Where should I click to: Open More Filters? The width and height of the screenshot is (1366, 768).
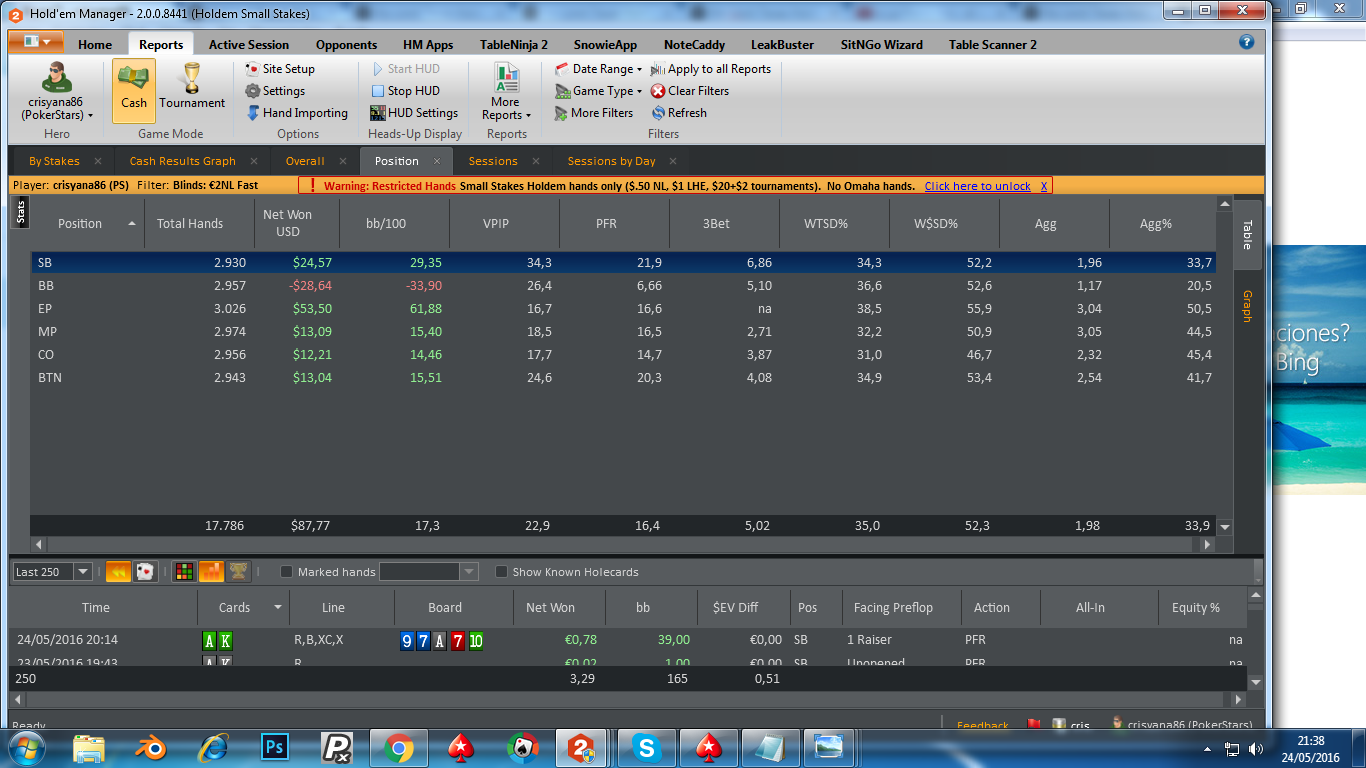click(594, 113)
